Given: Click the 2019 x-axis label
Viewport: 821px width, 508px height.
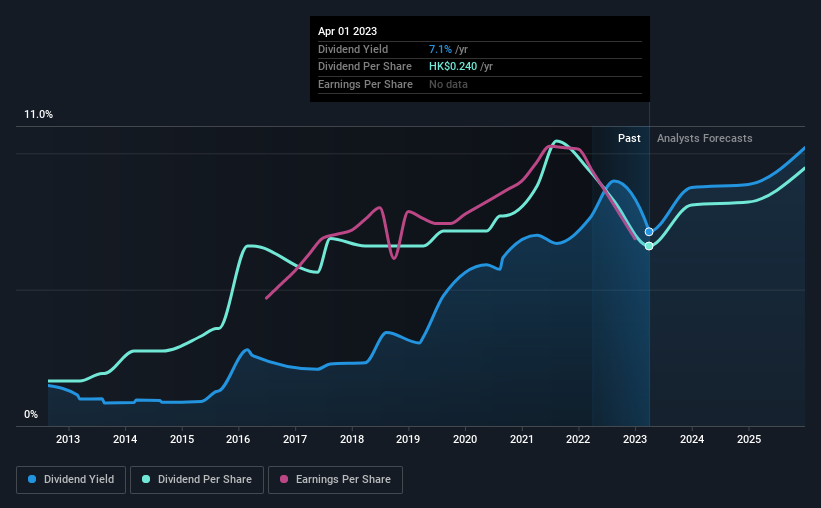Looking at the screenshot, I should 408,439.
